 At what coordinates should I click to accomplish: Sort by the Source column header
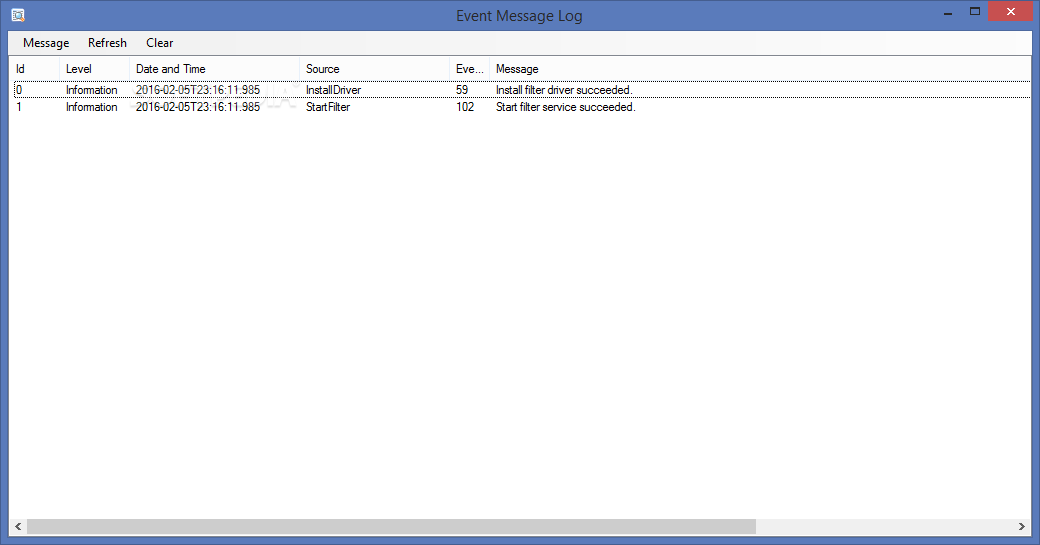374,69
